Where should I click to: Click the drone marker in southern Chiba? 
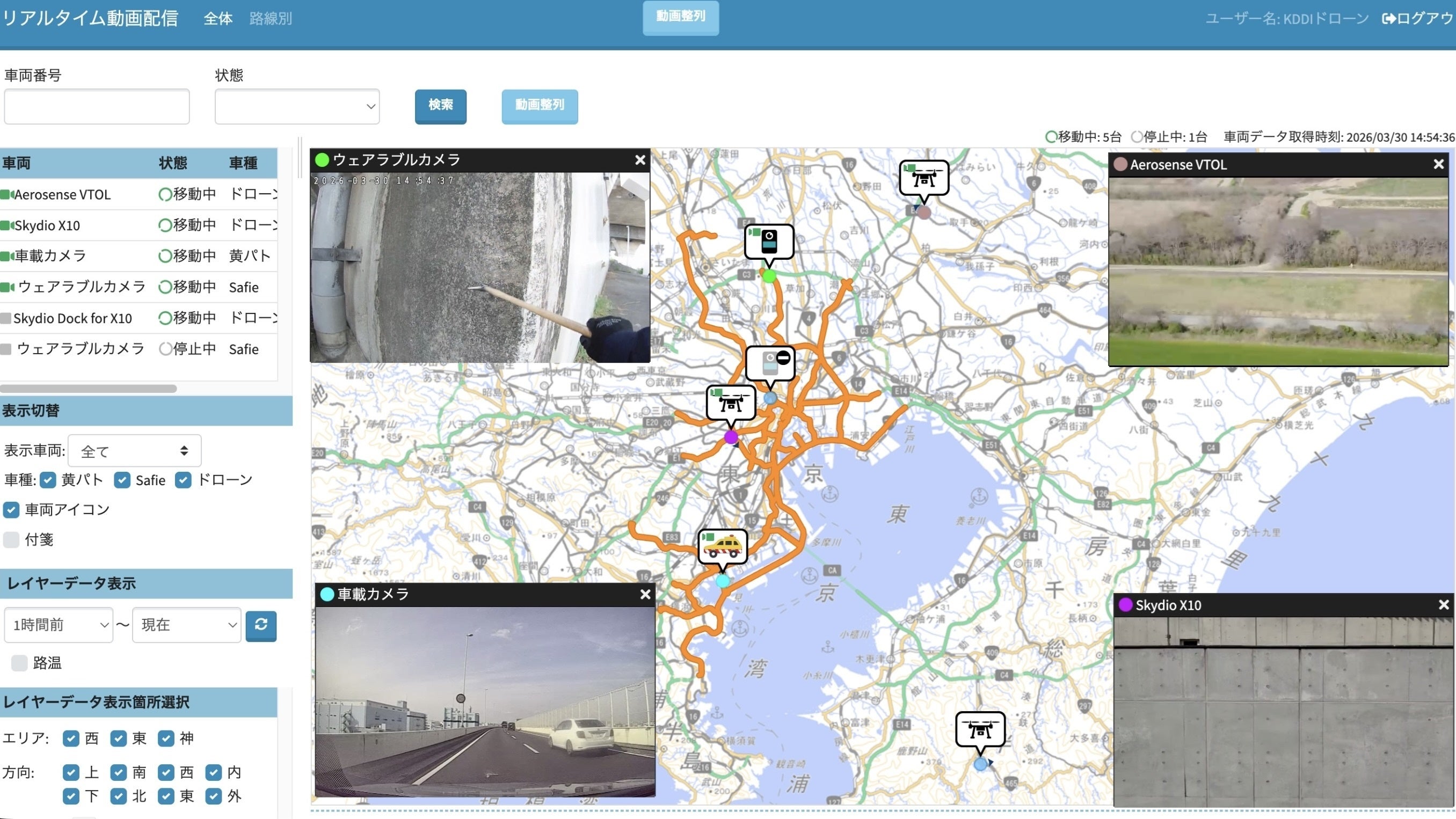(980, 729)
